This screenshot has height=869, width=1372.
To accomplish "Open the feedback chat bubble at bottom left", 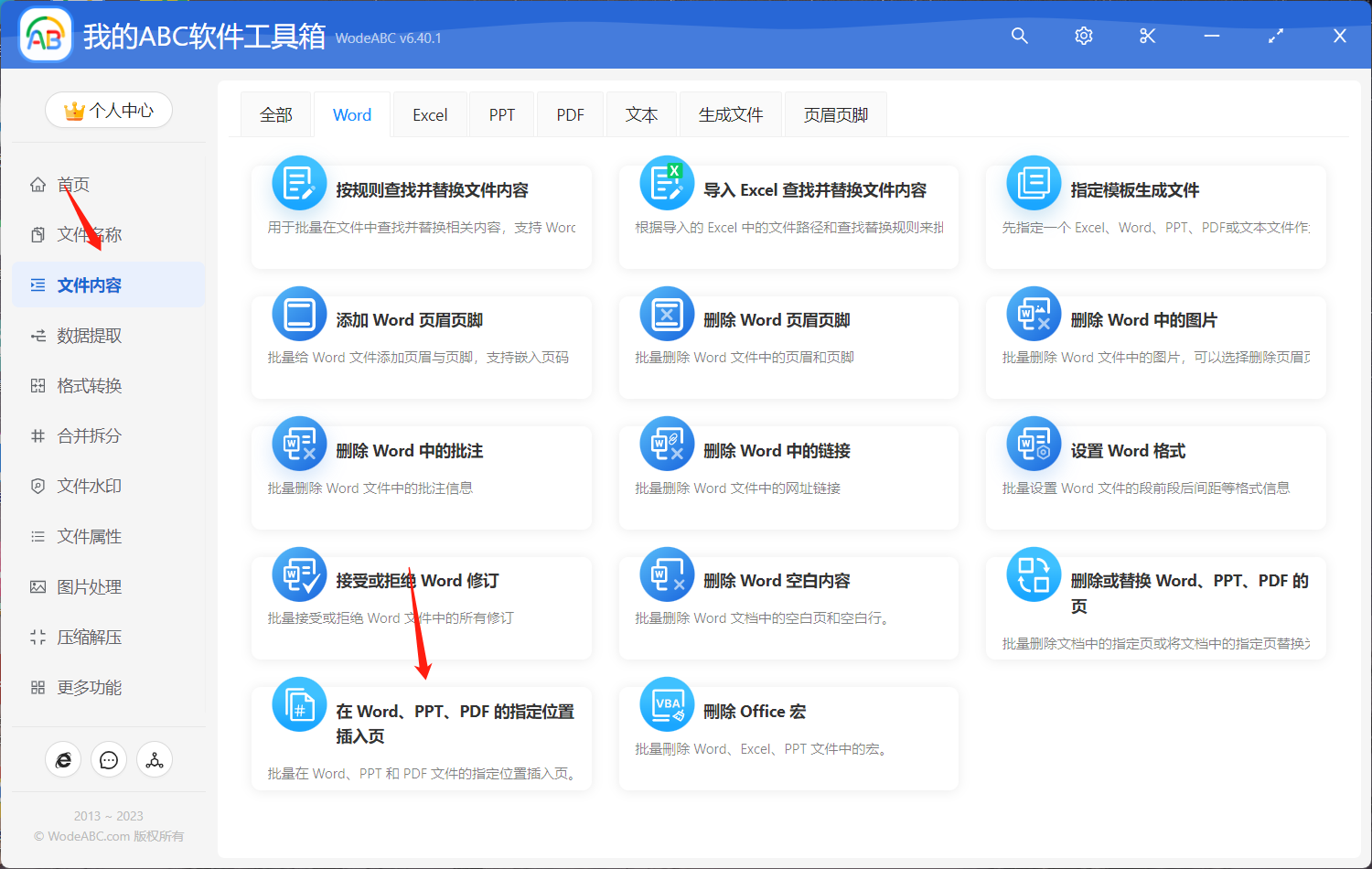I will (109, 759).
